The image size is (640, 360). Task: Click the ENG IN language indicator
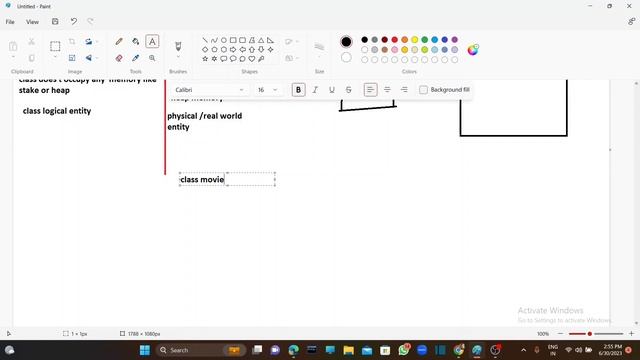553,350
